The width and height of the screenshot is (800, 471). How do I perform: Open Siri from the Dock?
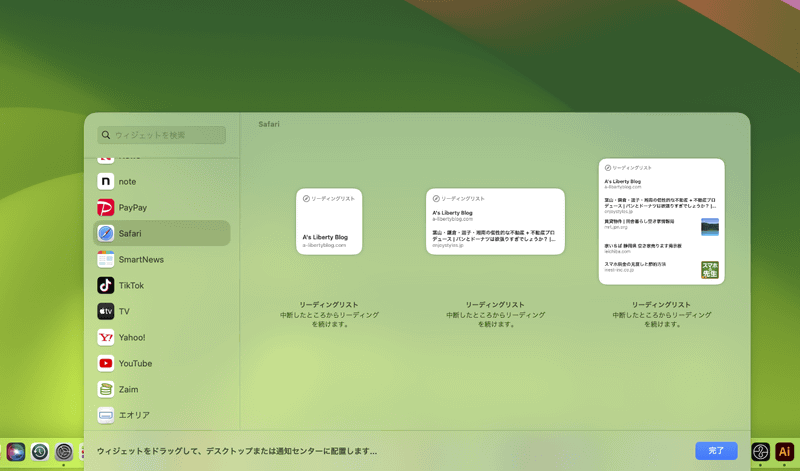click(16, 452)
